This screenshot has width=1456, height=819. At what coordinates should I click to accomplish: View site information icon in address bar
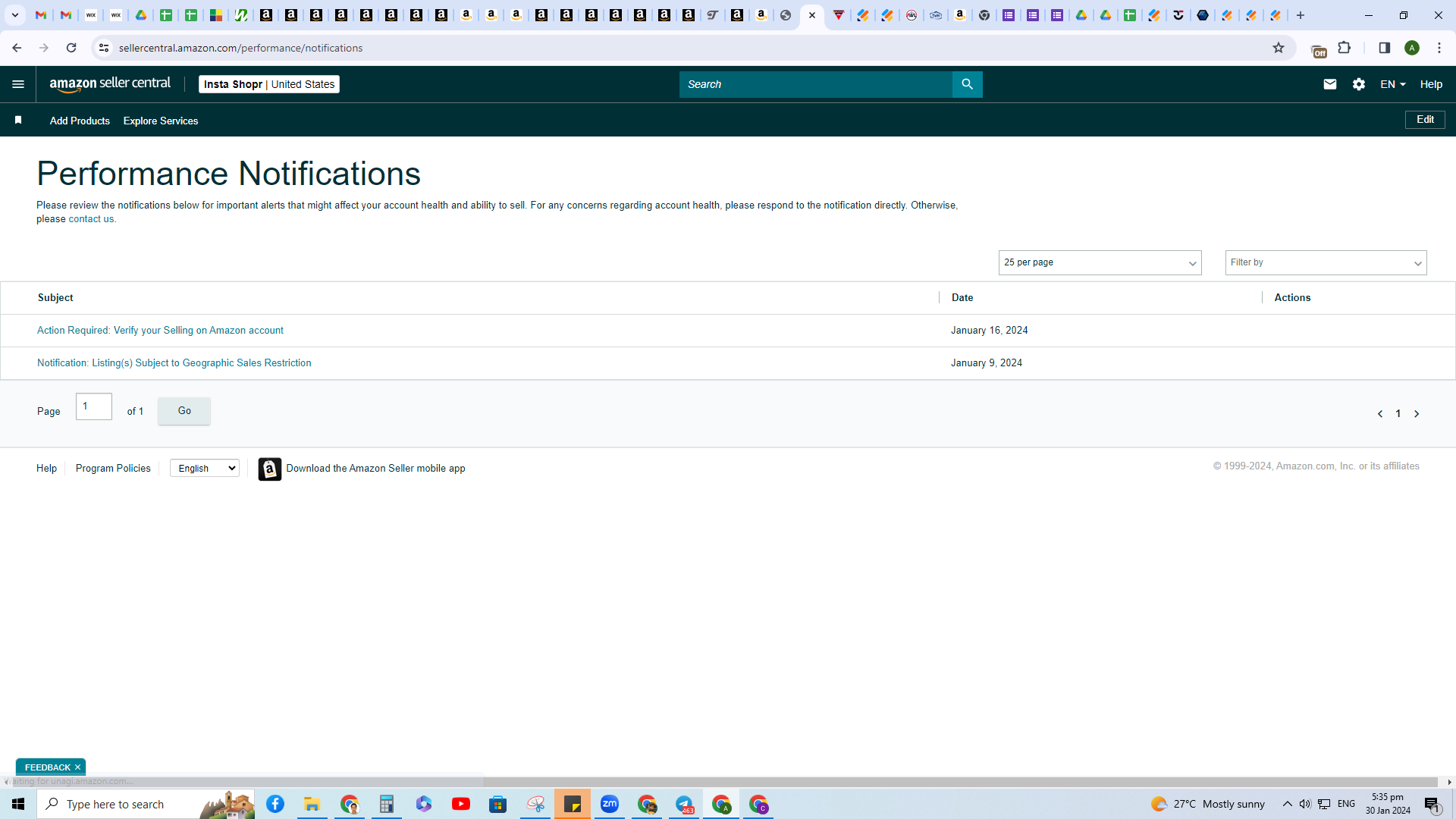tap(104, 48)
